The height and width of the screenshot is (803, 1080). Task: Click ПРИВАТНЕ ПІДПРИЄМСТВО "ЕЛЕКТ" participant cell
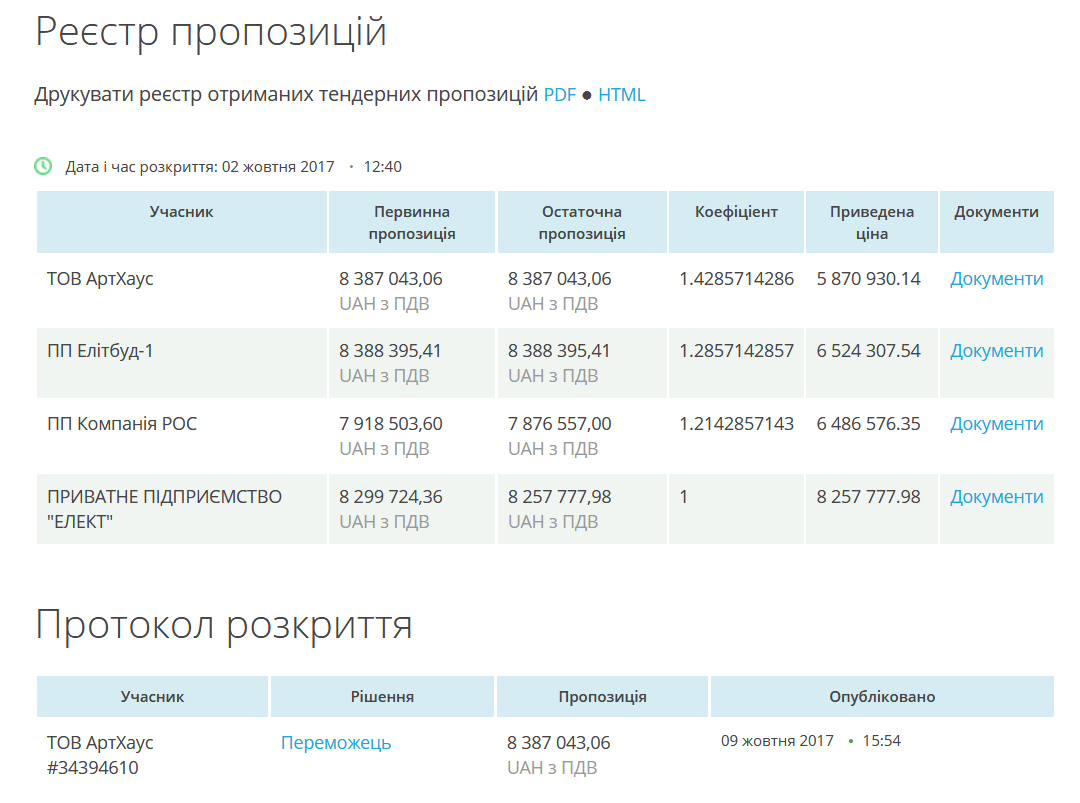[164, 508]
